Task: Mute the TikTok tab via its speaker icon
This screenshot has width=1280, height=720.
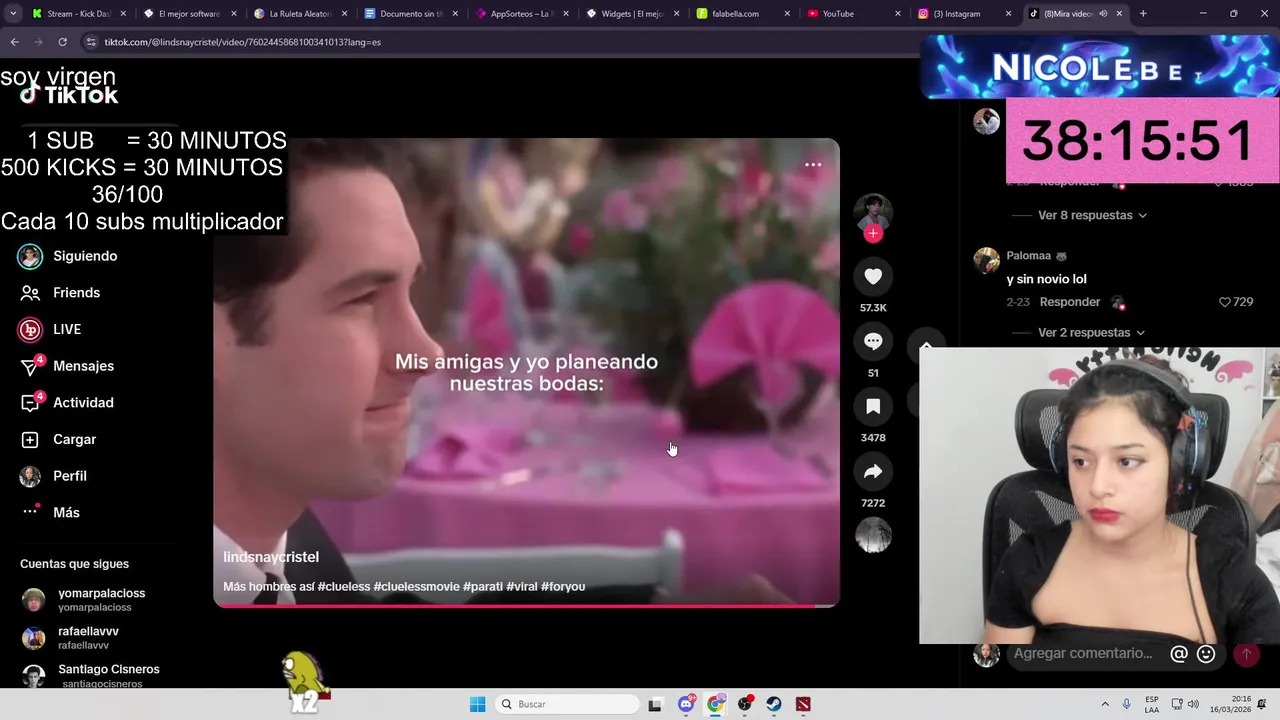Action: (x=1104, y=14)
